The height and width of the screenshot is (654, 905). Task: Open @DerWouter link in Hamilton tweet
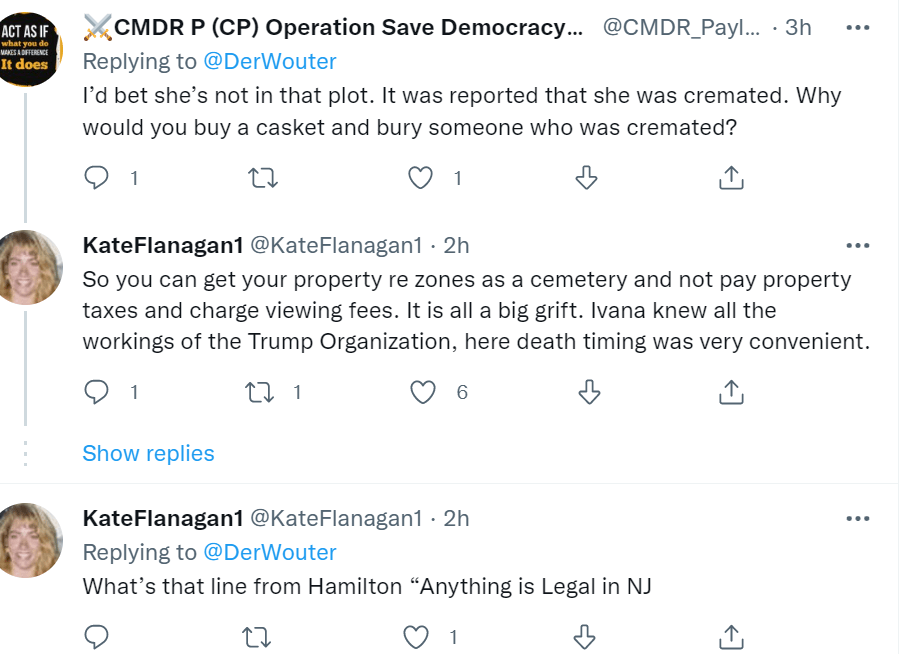point(270,552)
